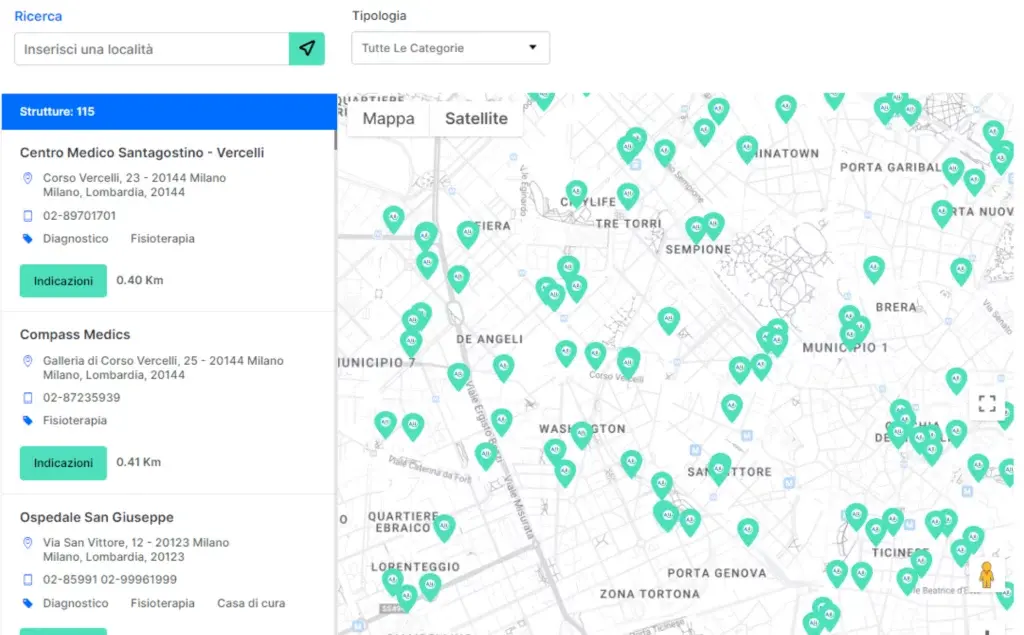Click the 0.41 Km distance text
The height and width of the screenshot is (635, 1024).
click(x=138, y=462)
